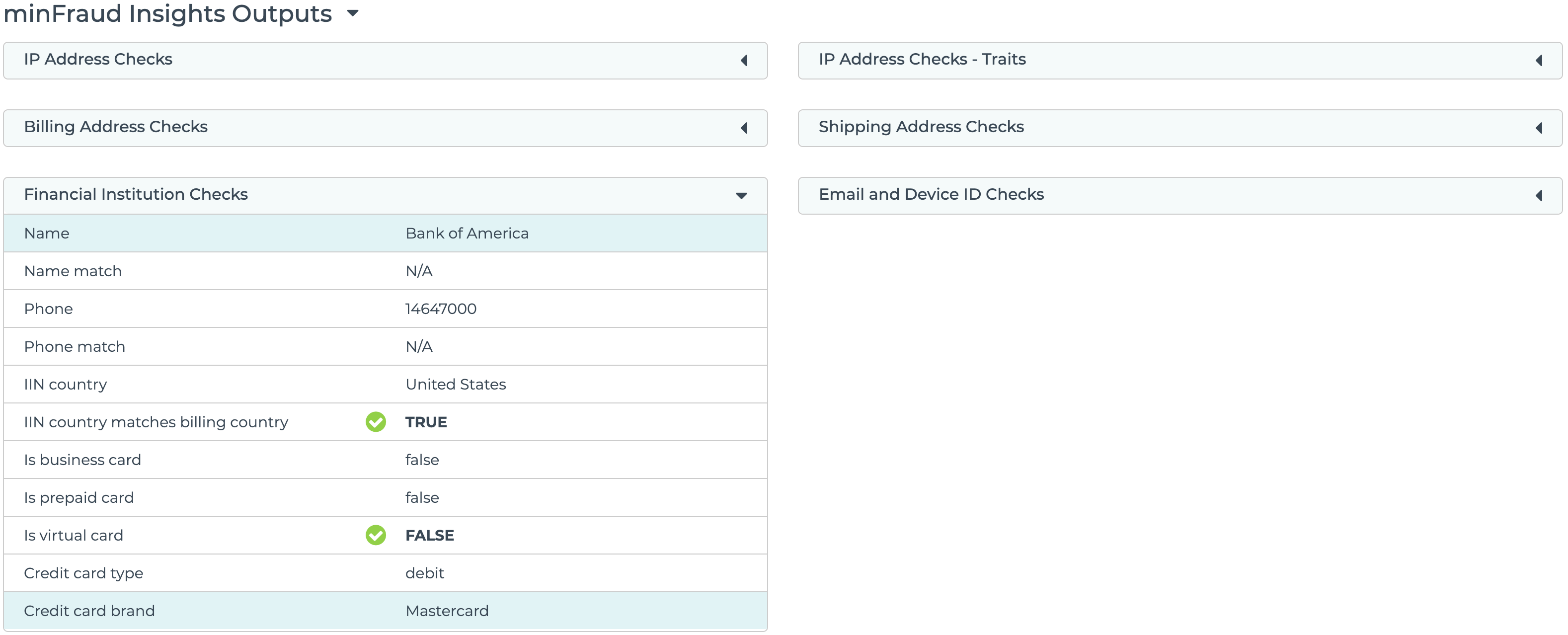
Task: Click the Billing Address Checks header title
Action: (x=116, y=127)
